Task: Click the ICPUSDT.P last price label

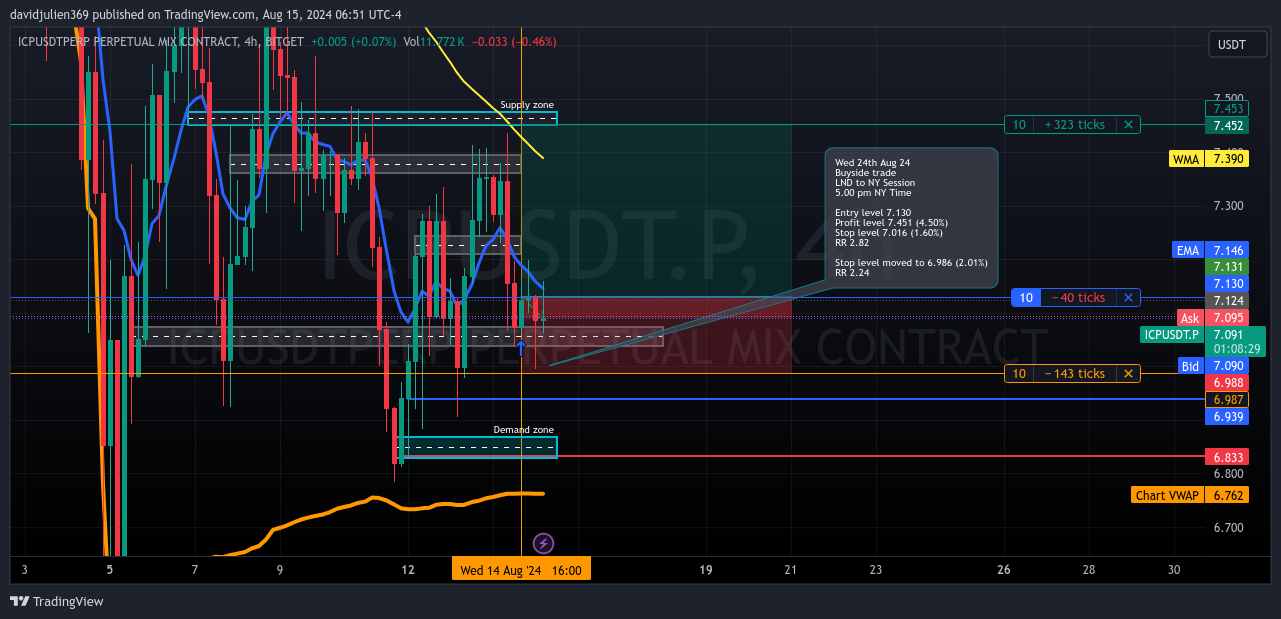Action: (x=1170, y=334)
